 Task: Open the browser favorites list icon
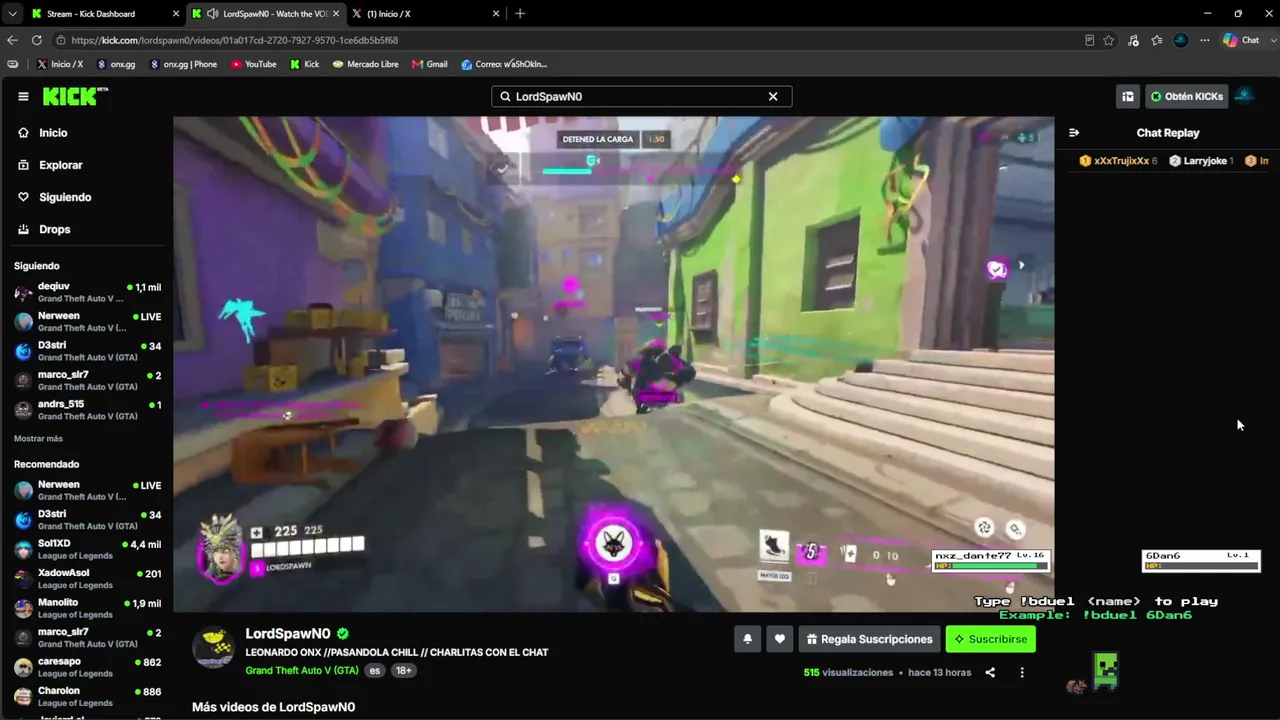click(x=1157, y=40)
